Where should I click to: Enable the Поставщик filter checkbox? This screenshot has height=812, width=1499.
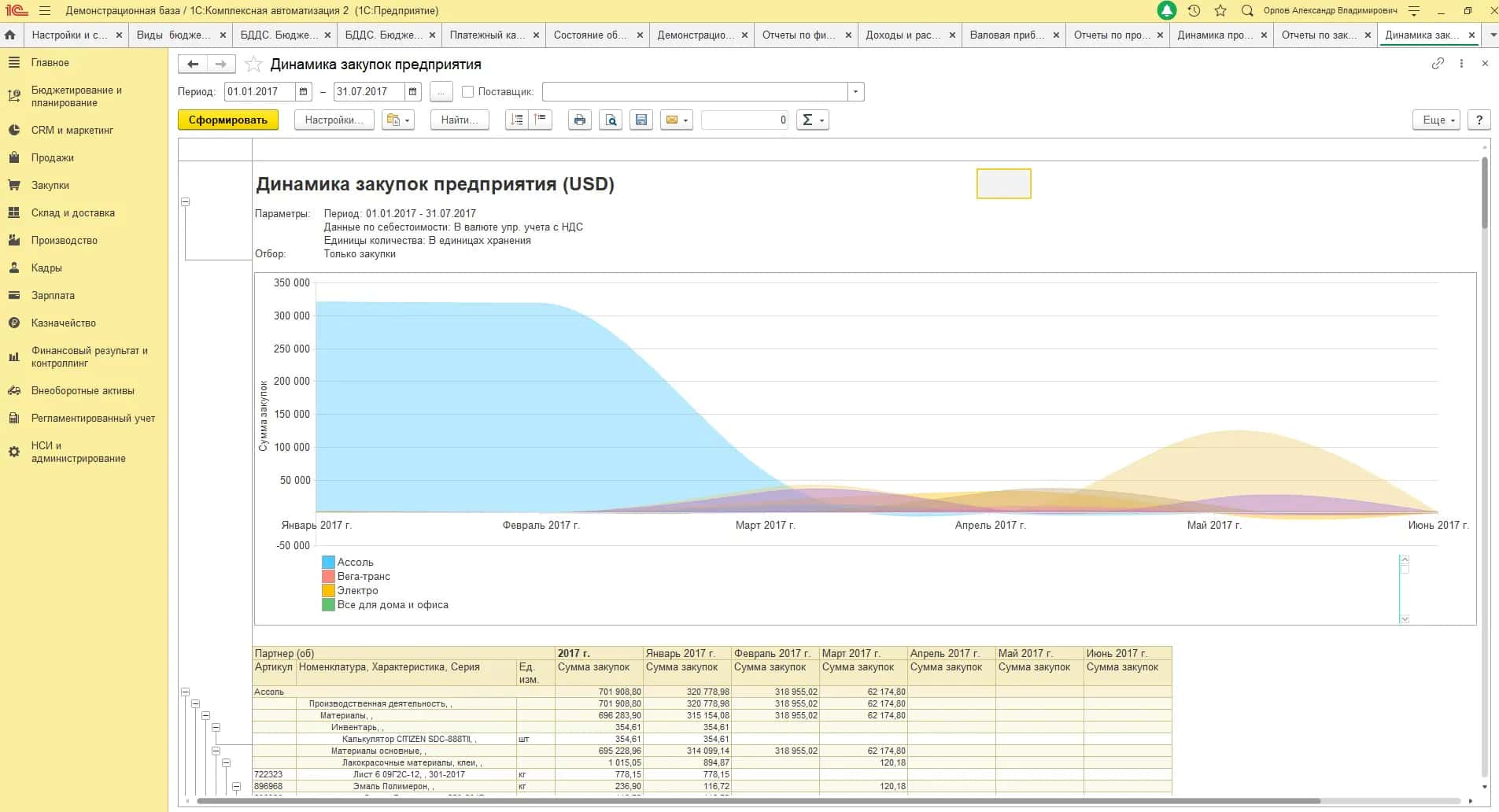coord(468,92)
